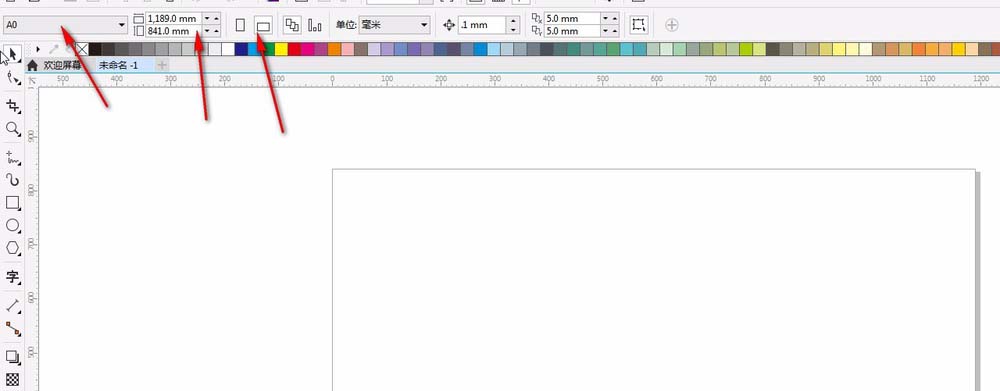Pick the magenta pink swatch

(307, 49)
